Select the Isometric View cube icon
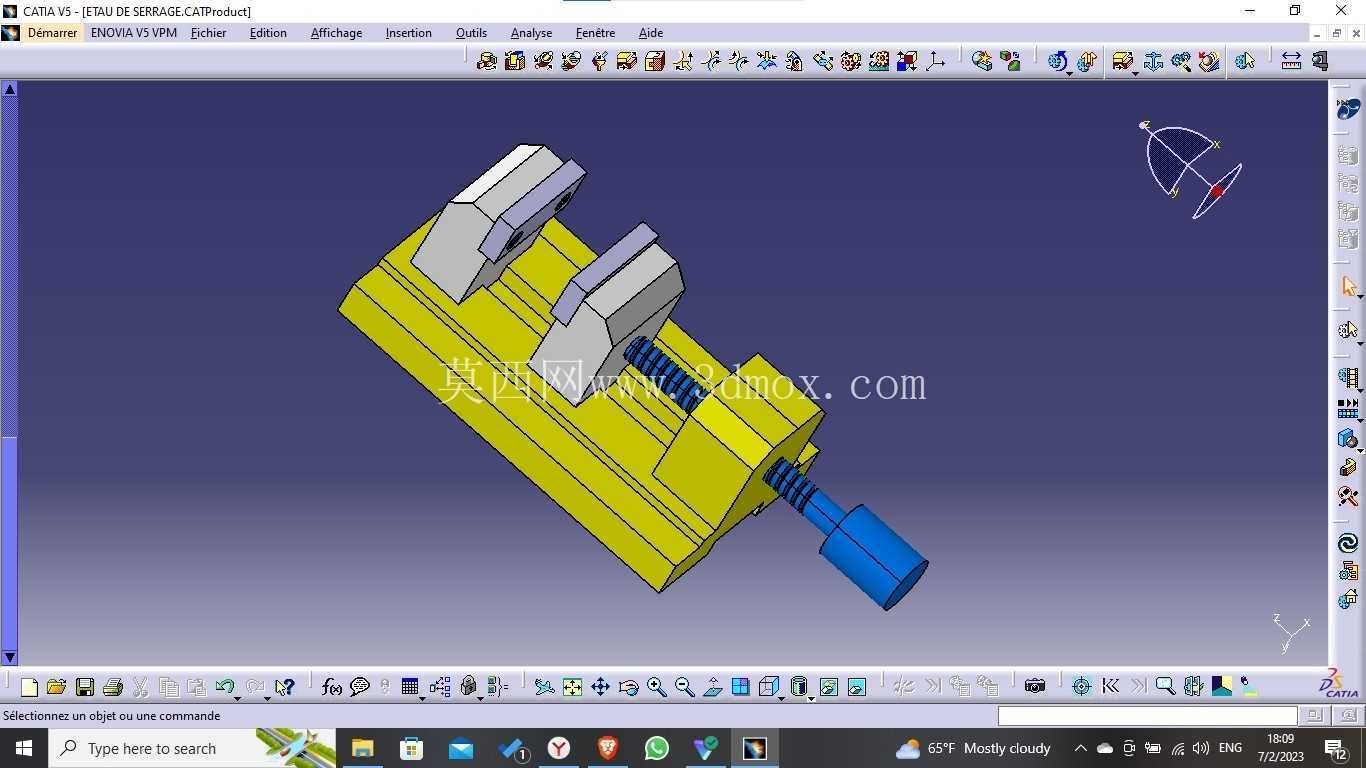 768,687
